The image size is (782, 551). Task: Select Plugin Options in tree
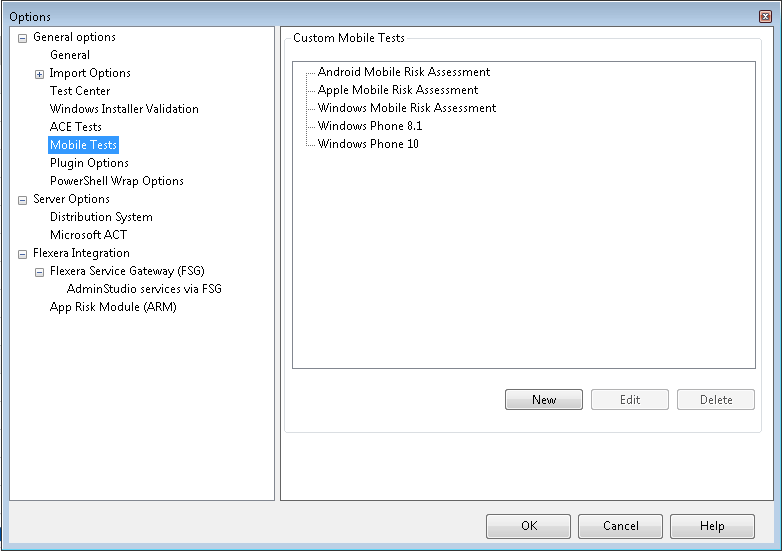(89, 163)
